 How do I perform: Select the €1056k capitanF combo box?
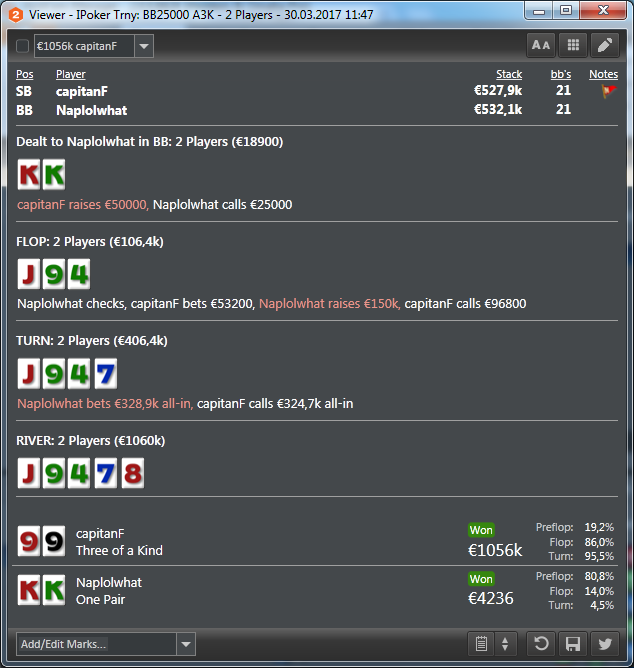[94, 46]
